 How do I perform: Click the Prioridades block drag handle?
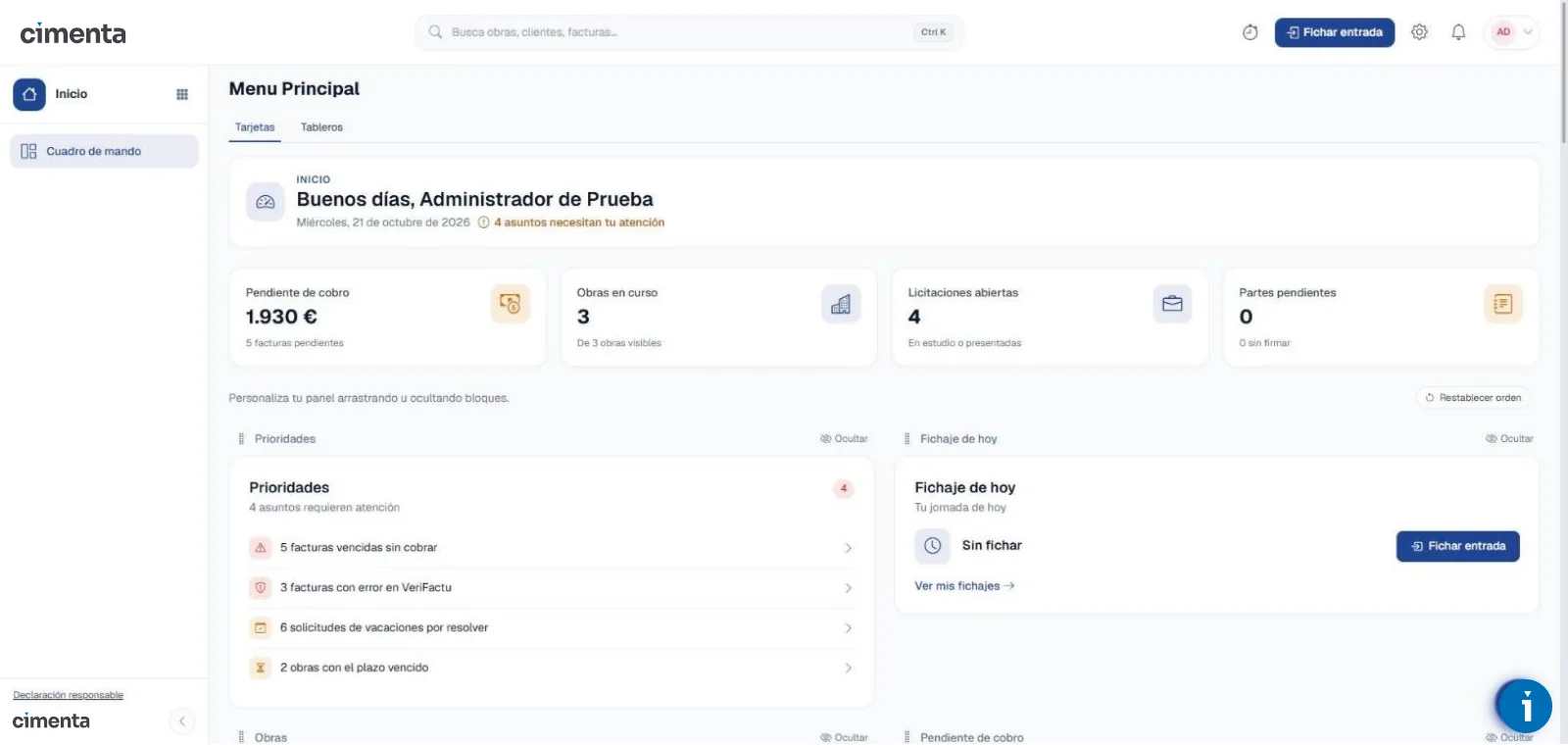pyautogui.click(x=241, y=439)
